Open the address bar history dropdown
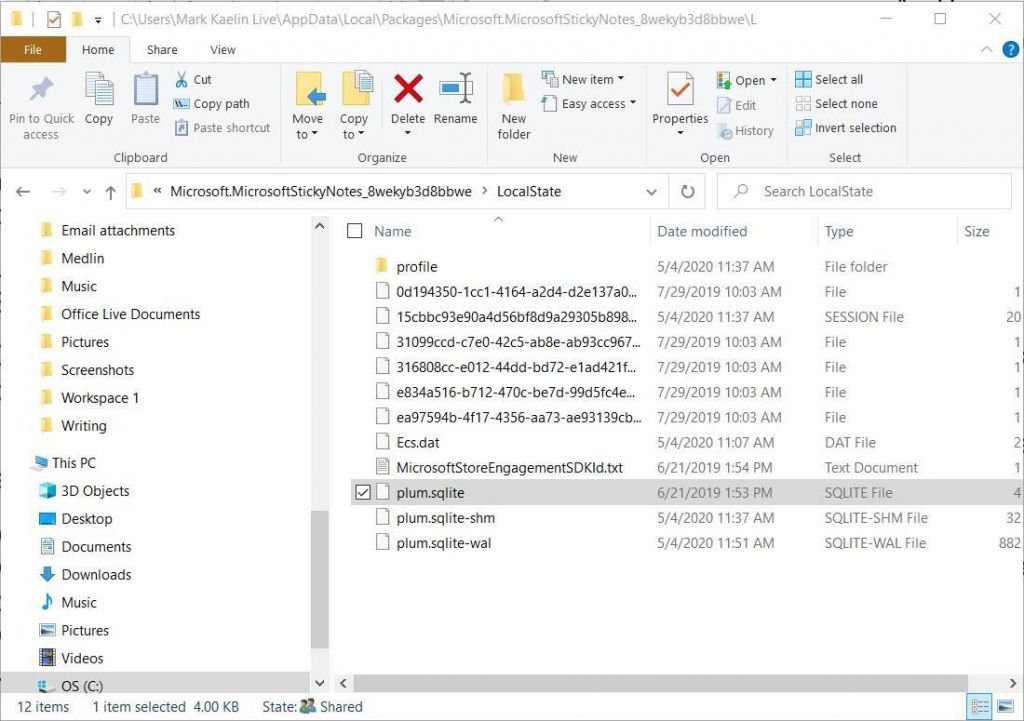Image resolution: width=1024 pixels, height=721 pixels. click(x=651, y=191)
